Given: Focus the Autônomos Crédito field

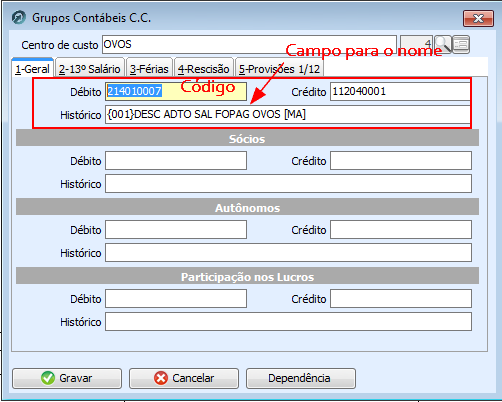Looking at the screenshot, I should click(401, 230).
